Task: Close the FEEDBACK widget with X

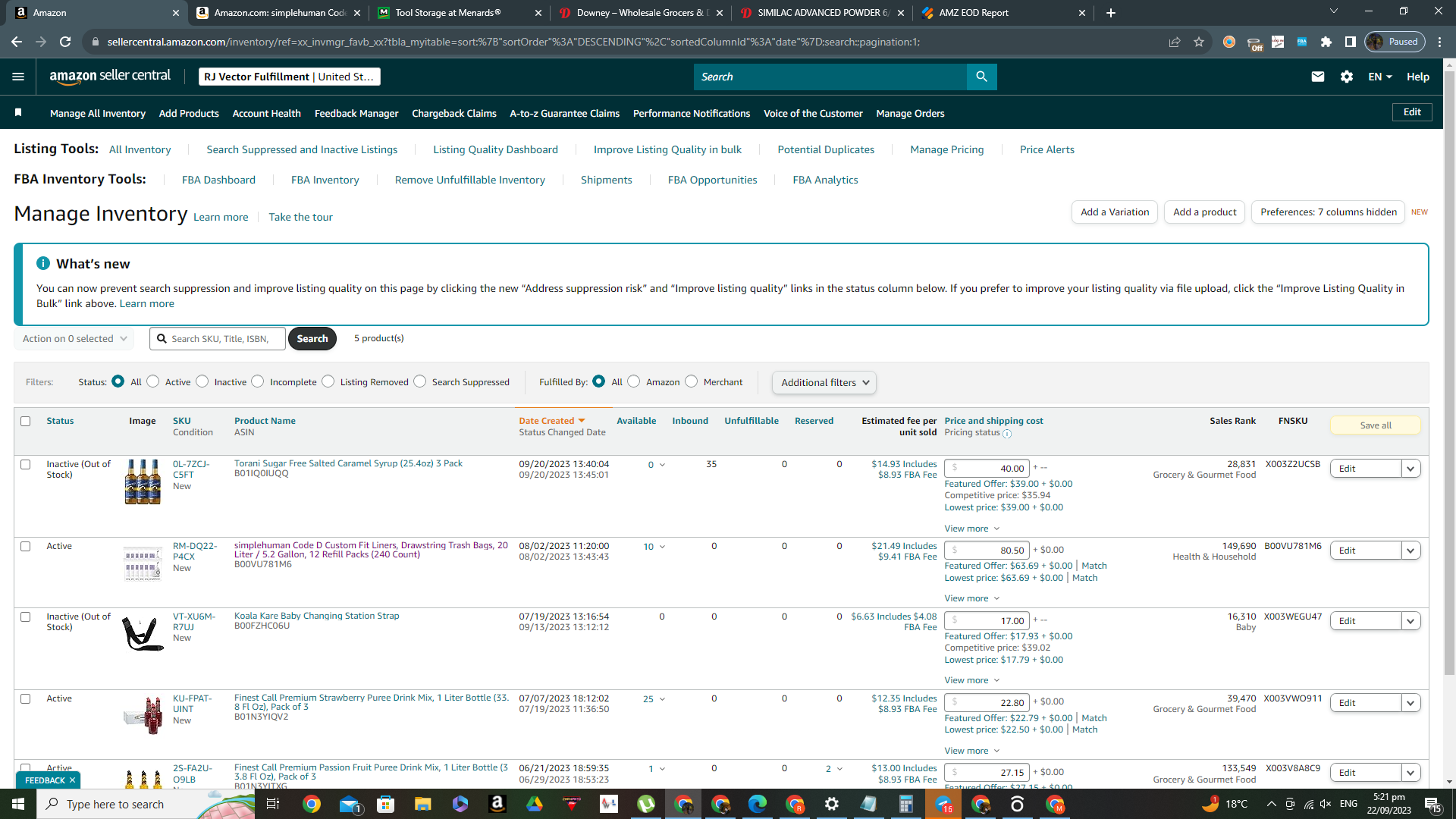Action: pos(72,780)
